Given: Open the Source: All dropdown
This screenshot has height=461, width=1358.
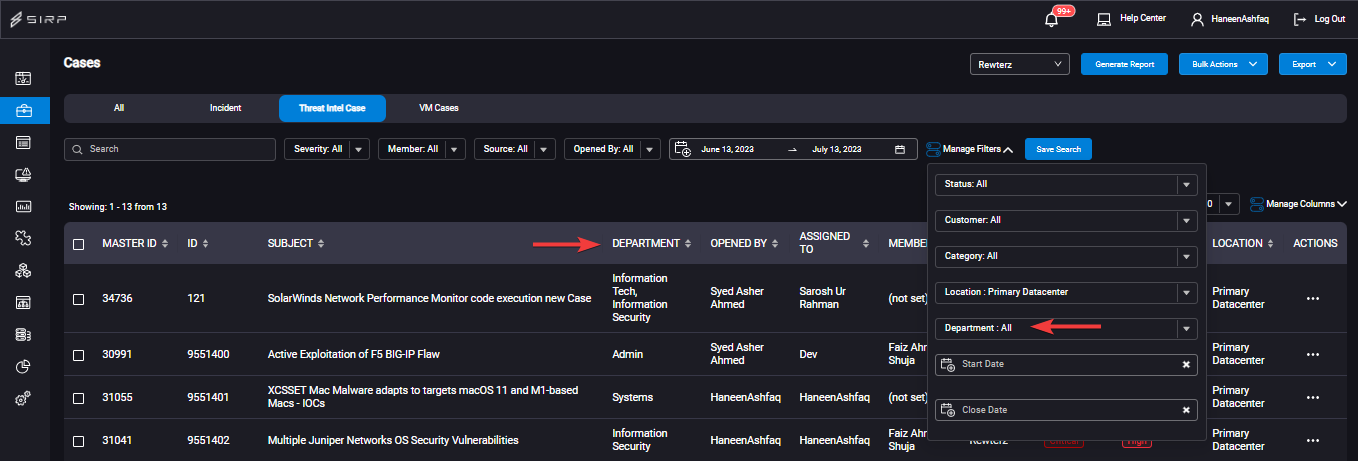Looking at the screenshot, I should pyautogui.click(x=514, y=149).
